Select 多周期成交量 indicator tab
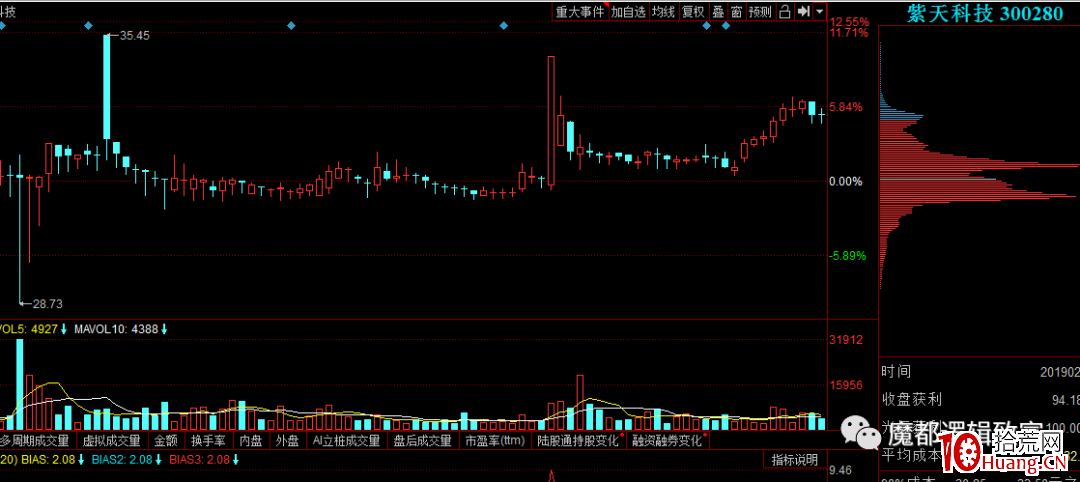The image size is (1080, 482). [35, 440]
